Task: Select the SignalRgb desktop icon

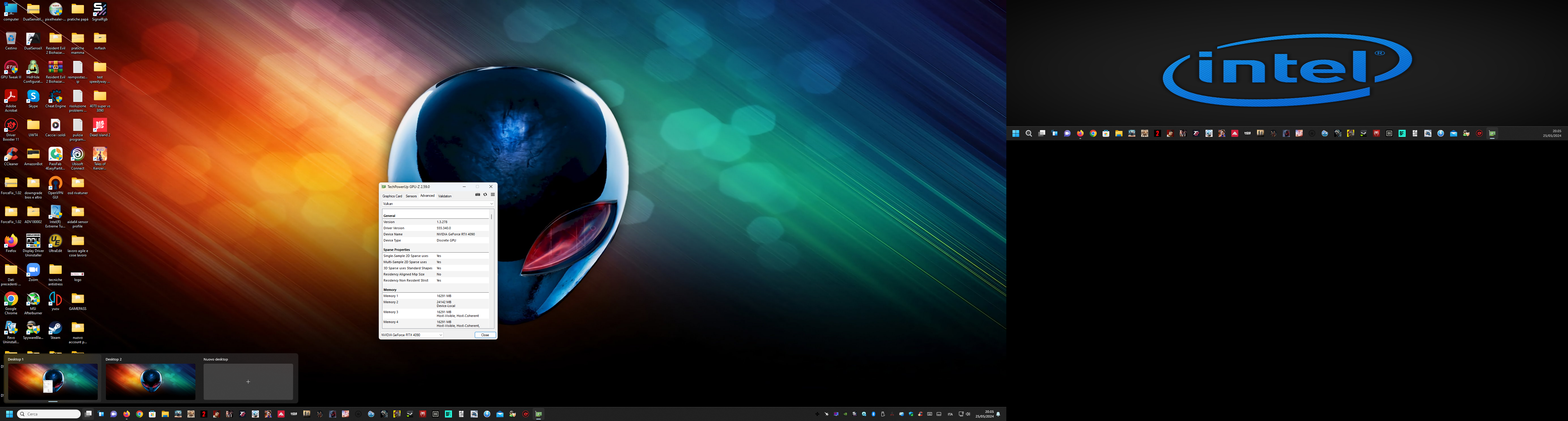Action: 100,12
